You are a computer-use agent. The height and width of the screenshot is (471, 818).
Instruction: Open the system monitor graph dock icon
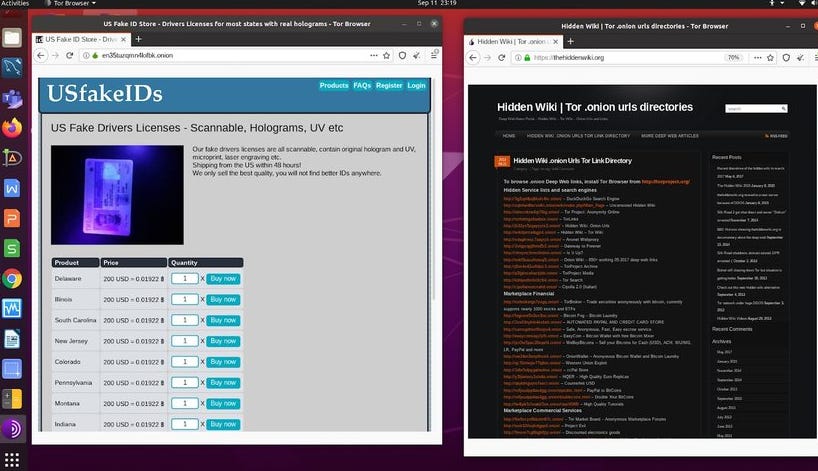(x=11, y=308)
